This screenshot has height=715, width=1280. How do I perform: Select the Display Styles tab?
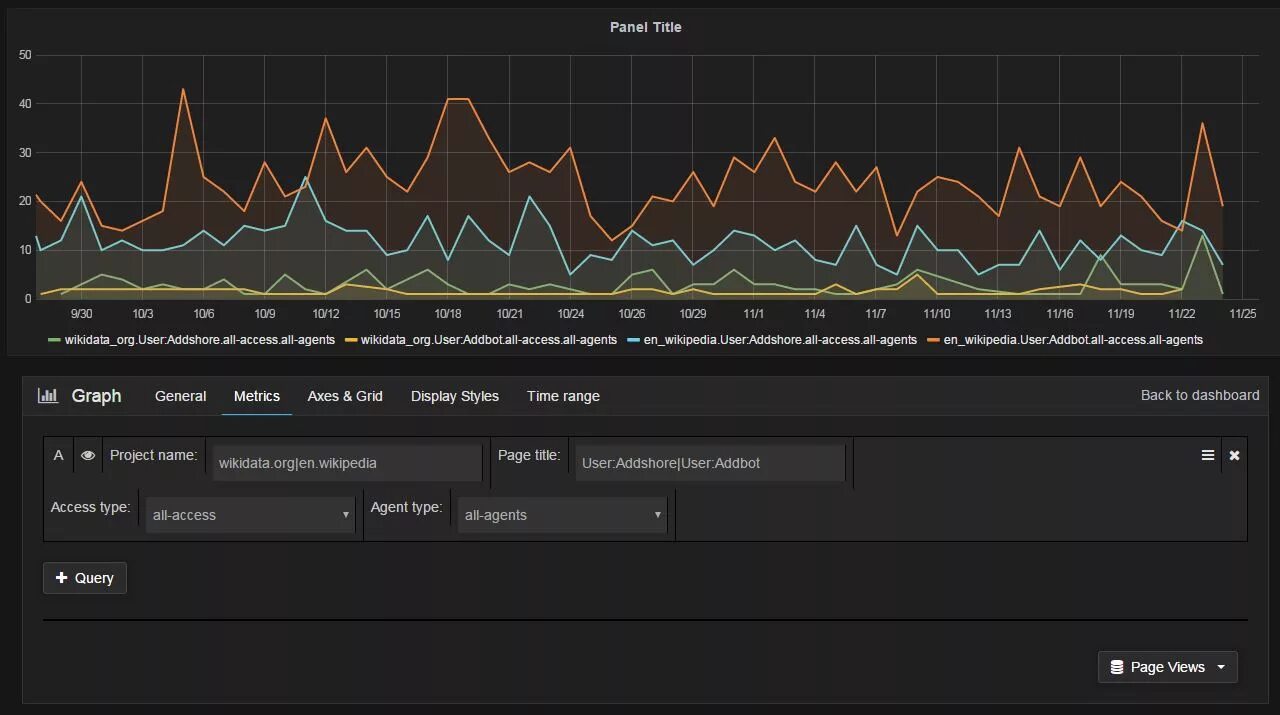coord(455,396)
